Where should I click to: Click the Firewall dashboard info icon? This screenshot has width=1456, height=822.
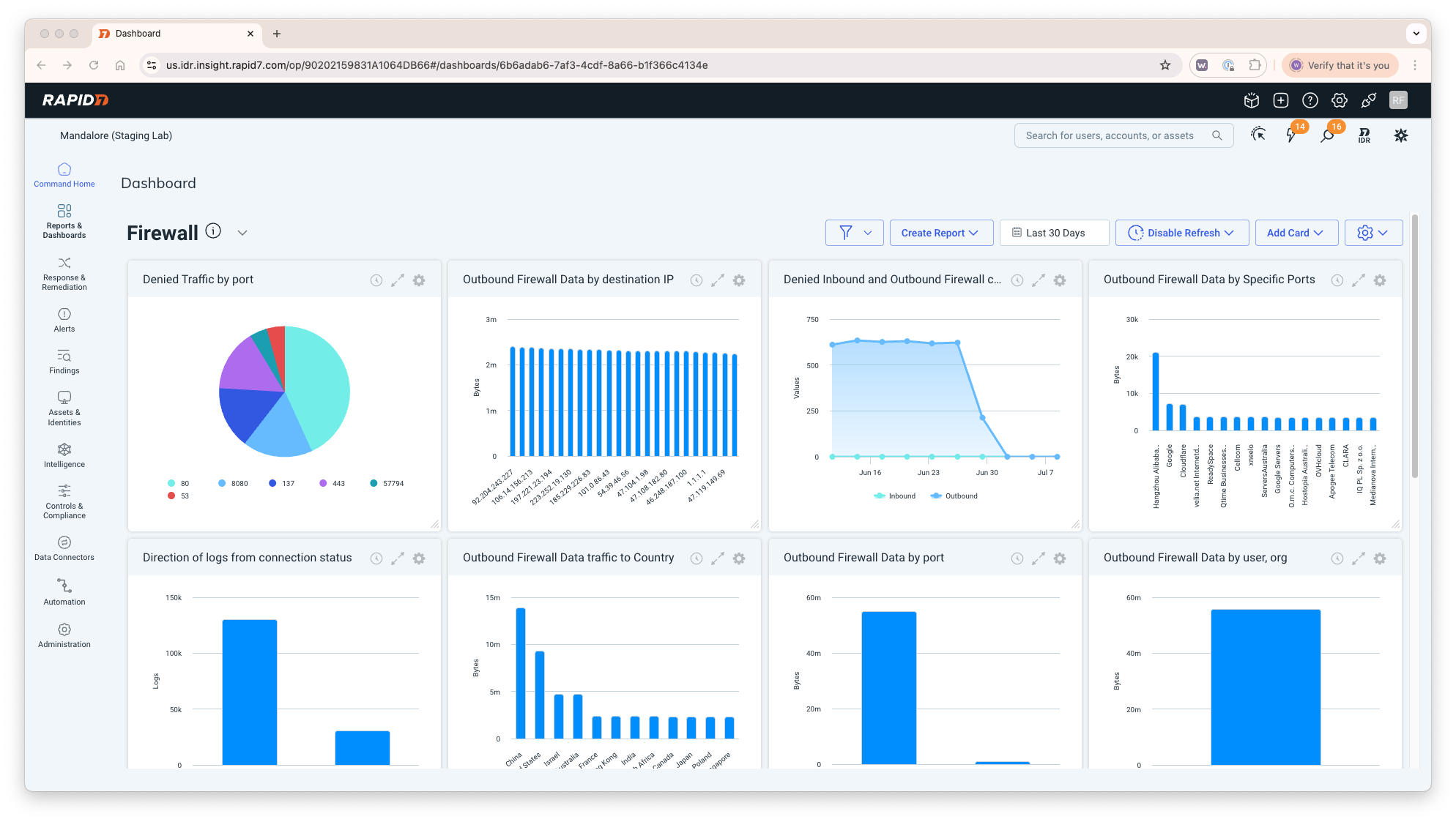pyautogui.click(x=213, y=231)
